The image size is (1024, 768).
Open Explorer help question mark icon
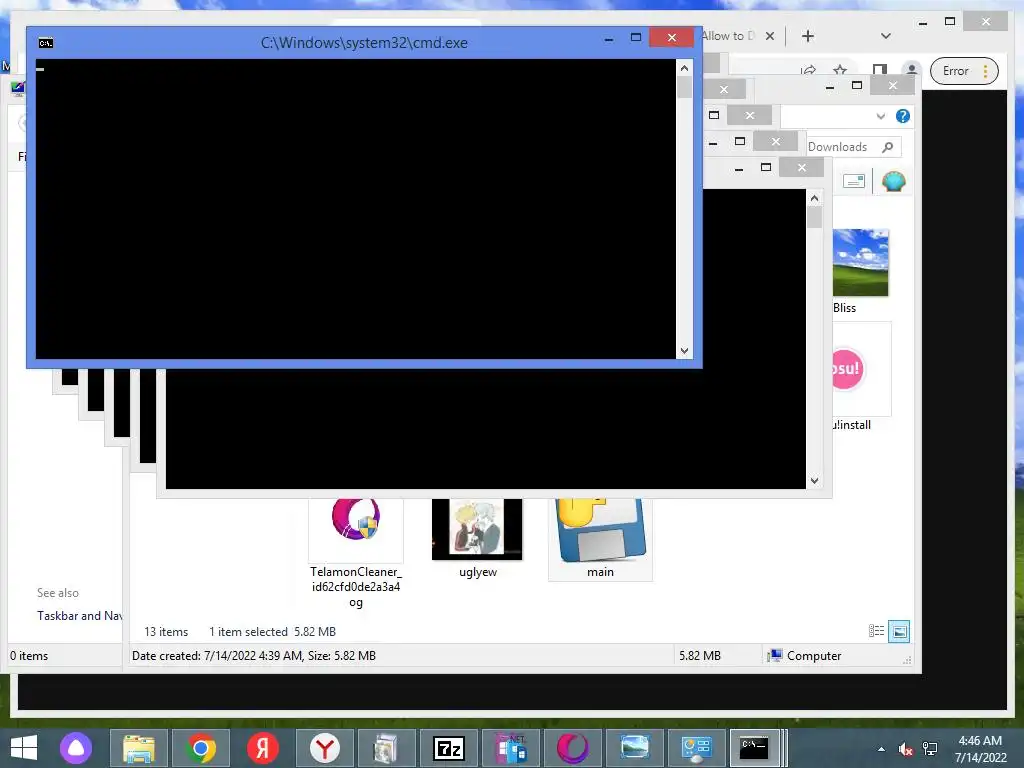[903, 116]
